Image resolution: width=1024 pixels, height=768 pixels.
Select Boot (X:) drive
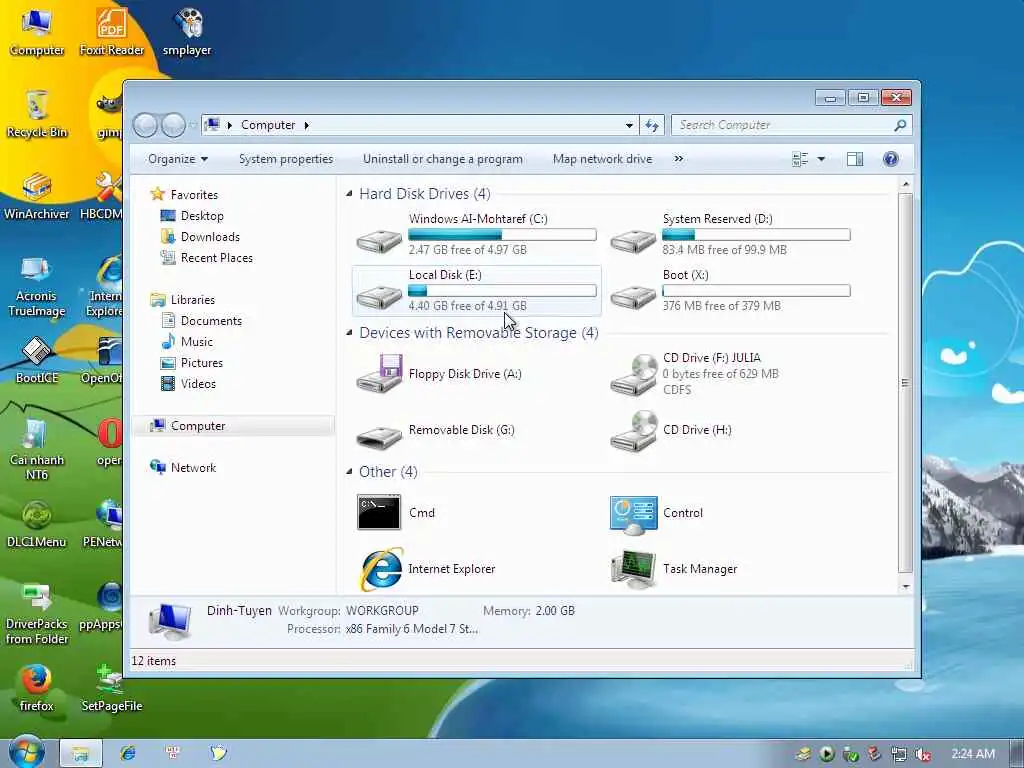[730, 290]
